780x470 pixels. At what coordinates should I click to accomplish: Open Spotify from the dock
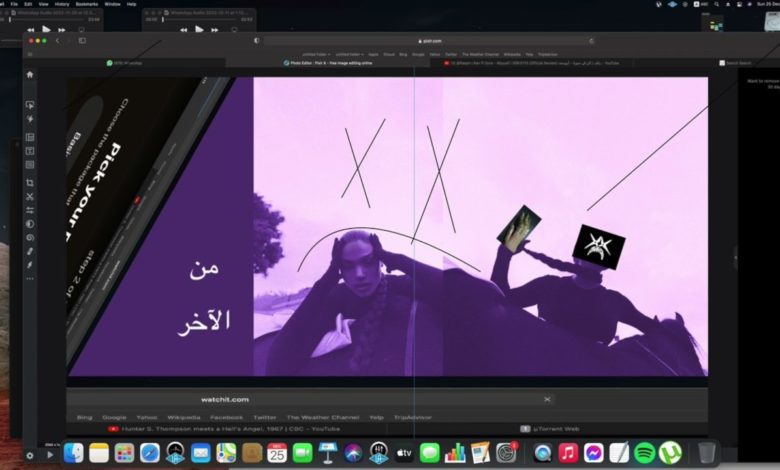point(645,453)
